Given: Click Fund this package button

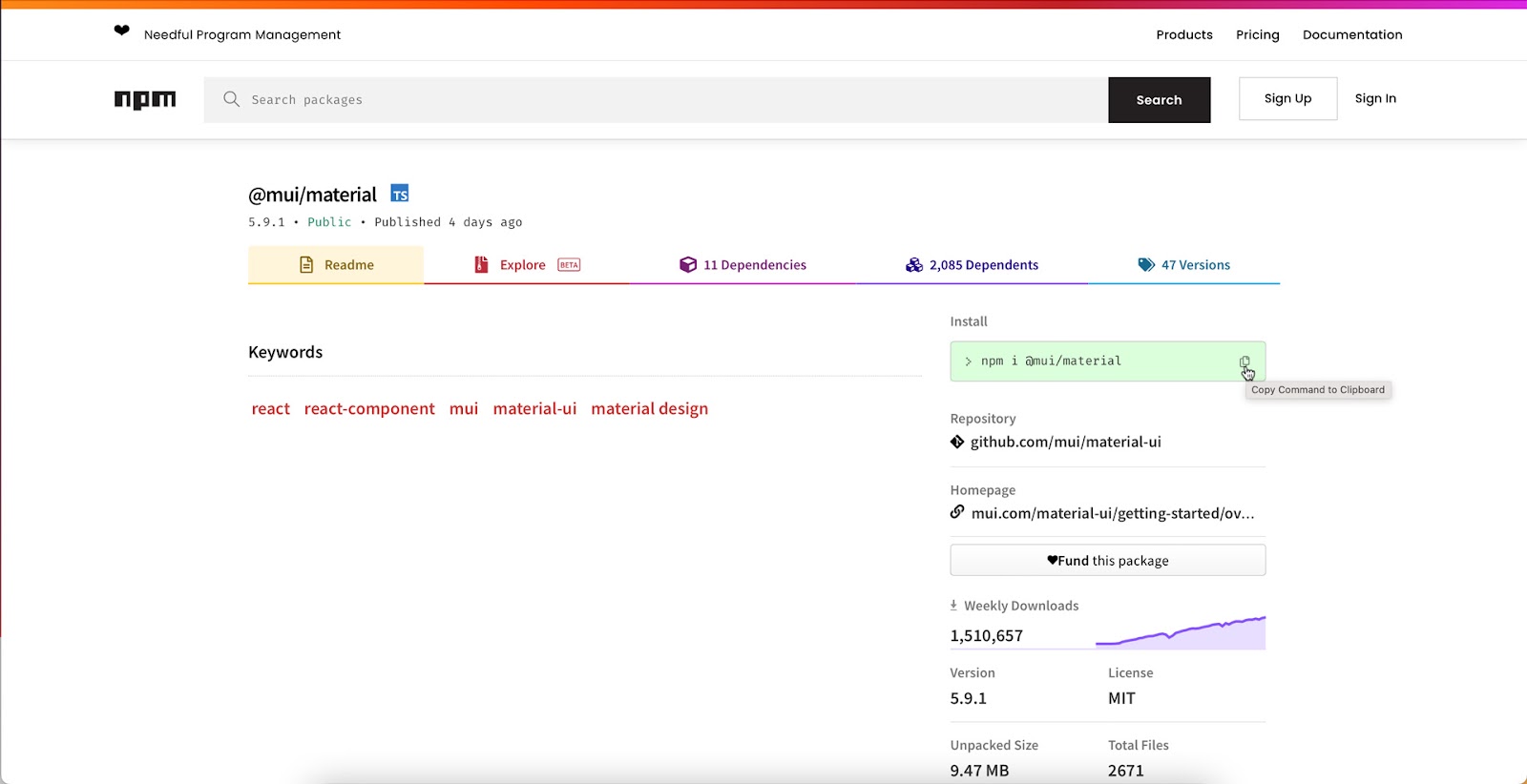Looking at the screenshot, I should click(x=1107, y=560).
